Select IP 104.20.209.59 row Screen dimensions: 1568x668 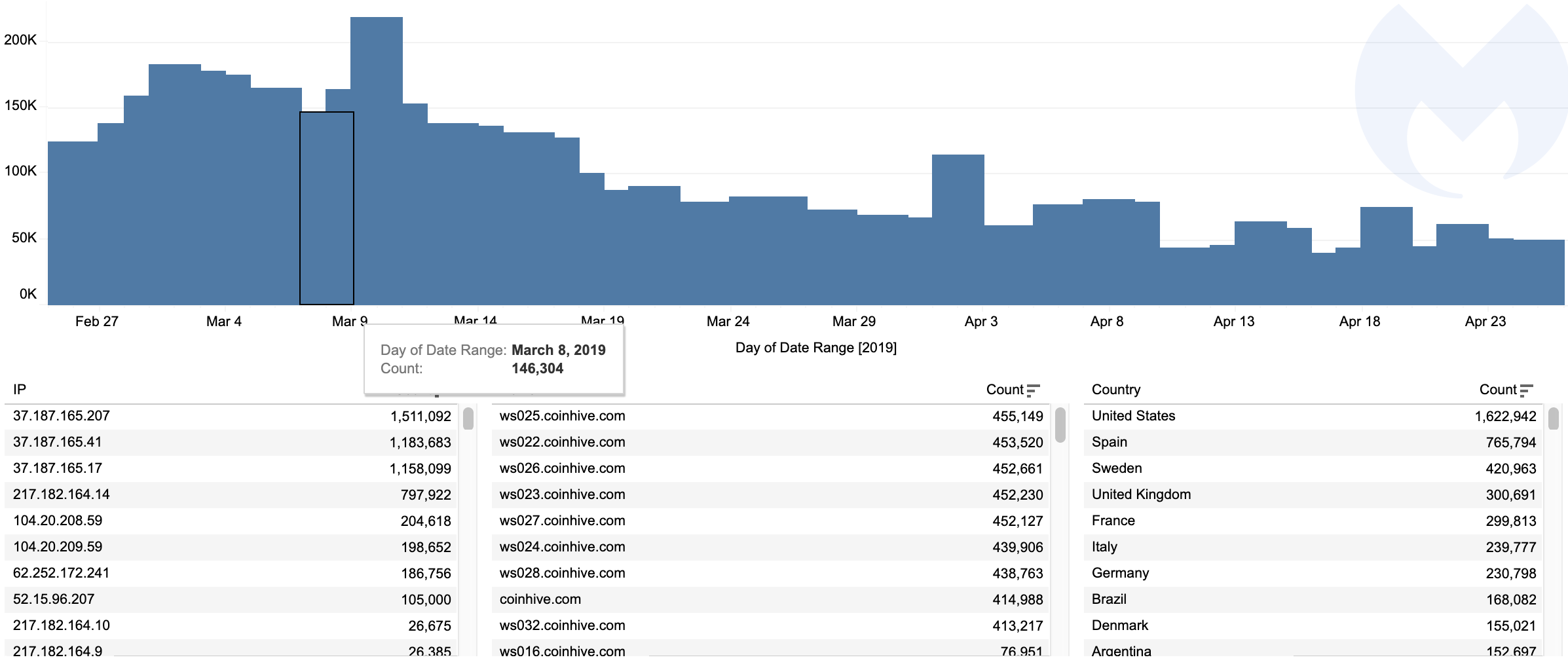coord(232,547)
